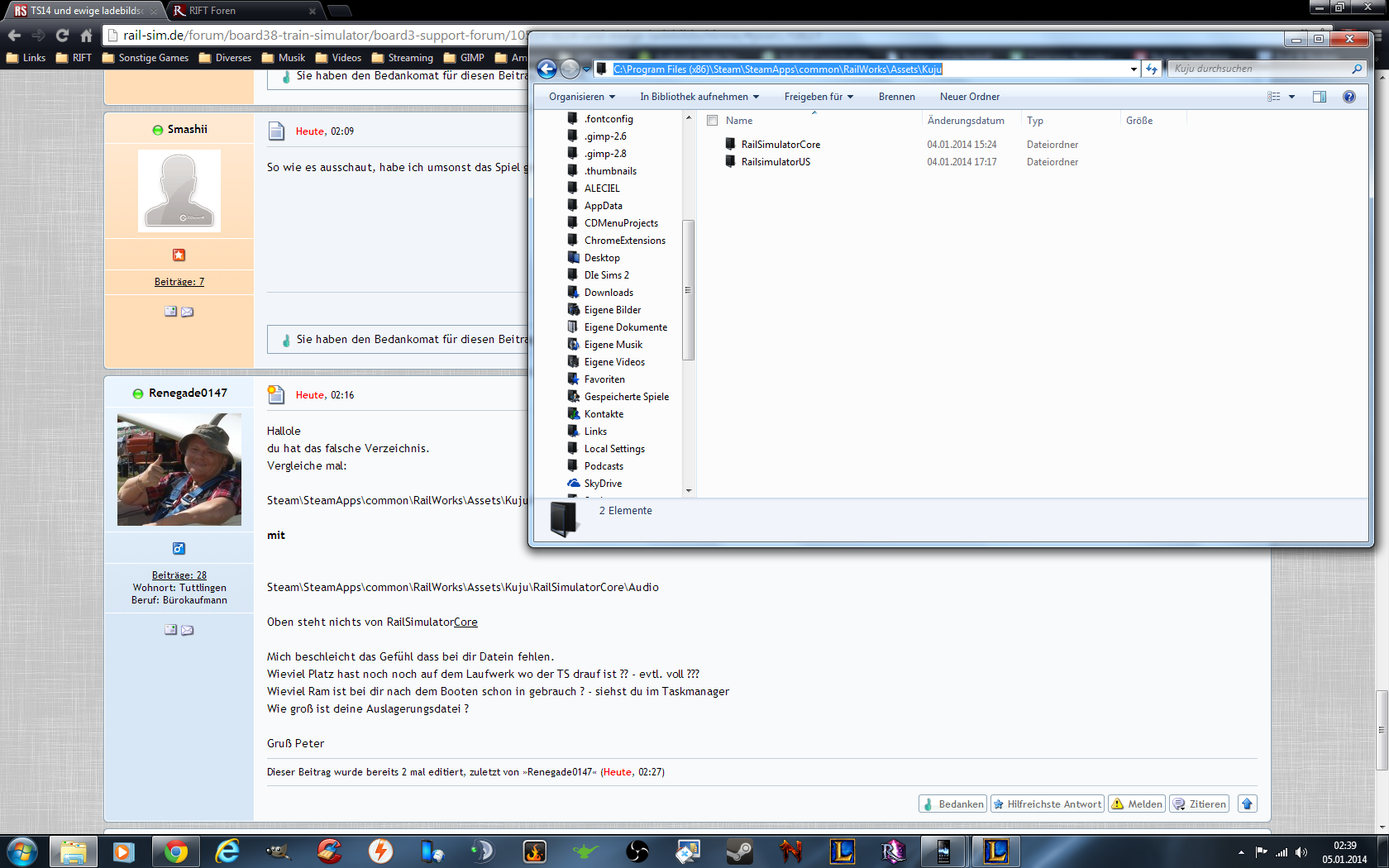Click the Explorer change view icon
The image size is (1389, 868).
coord(1274,97)
